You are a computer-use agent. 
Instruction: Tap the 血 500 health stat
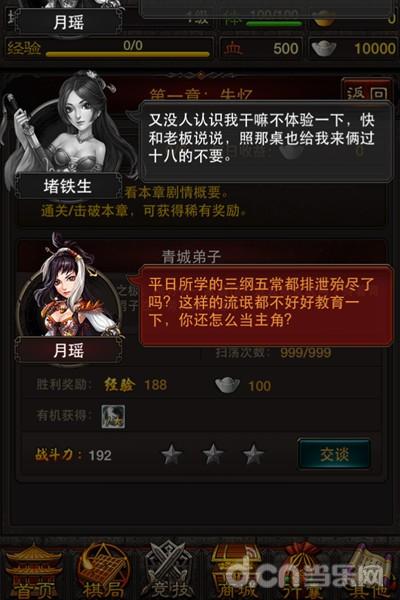(262, 49)
